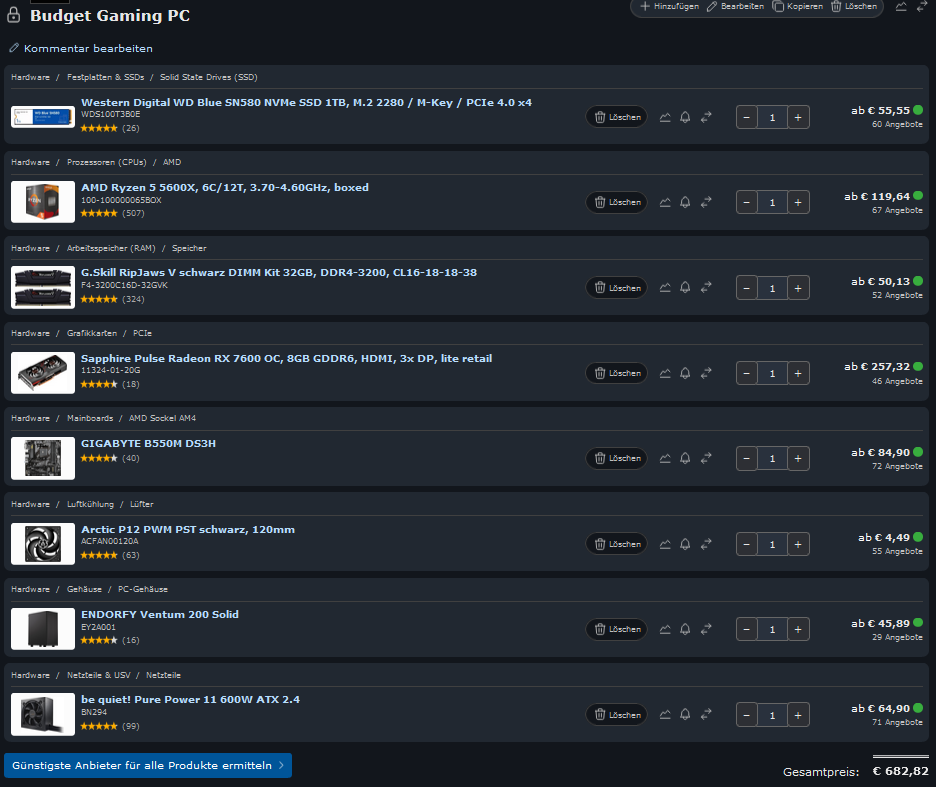This screenshot has height=787, width=936.
Task: Click swap arrows icon for WD Blue SN580
Action: [706, 117]
